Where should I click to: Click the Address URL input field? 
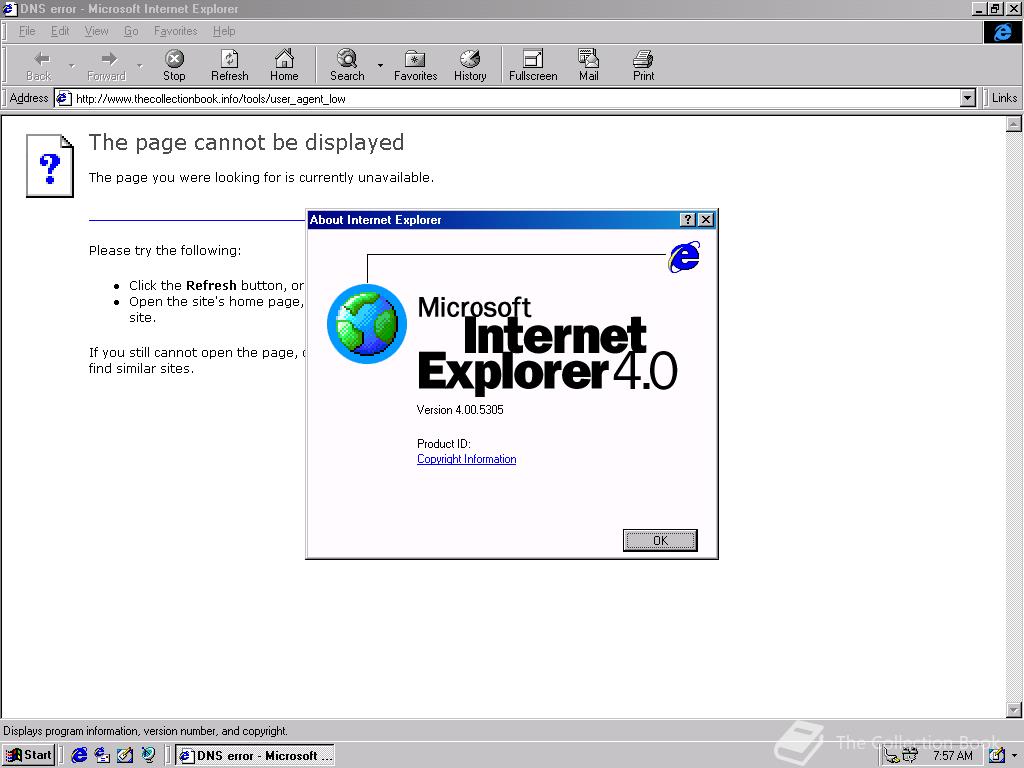(516, 99)
